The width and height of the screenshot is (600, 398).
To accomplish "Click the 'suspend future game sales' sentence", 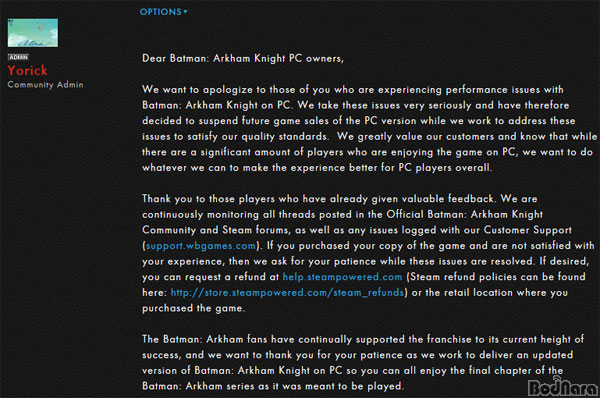I will (256, 121).
